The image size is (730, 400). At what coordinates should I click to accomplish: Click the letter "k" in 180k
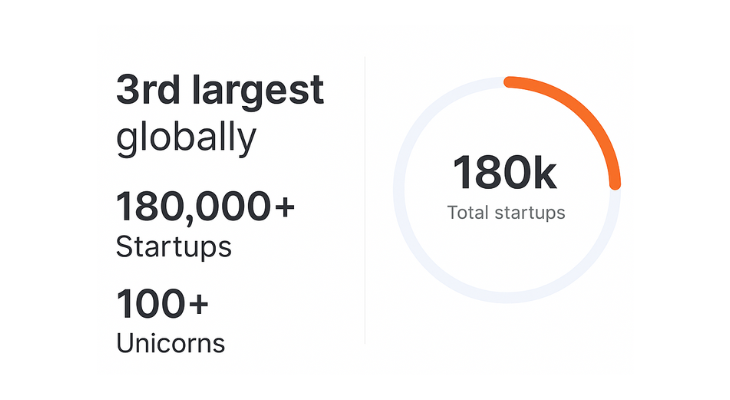pos(544,173)
